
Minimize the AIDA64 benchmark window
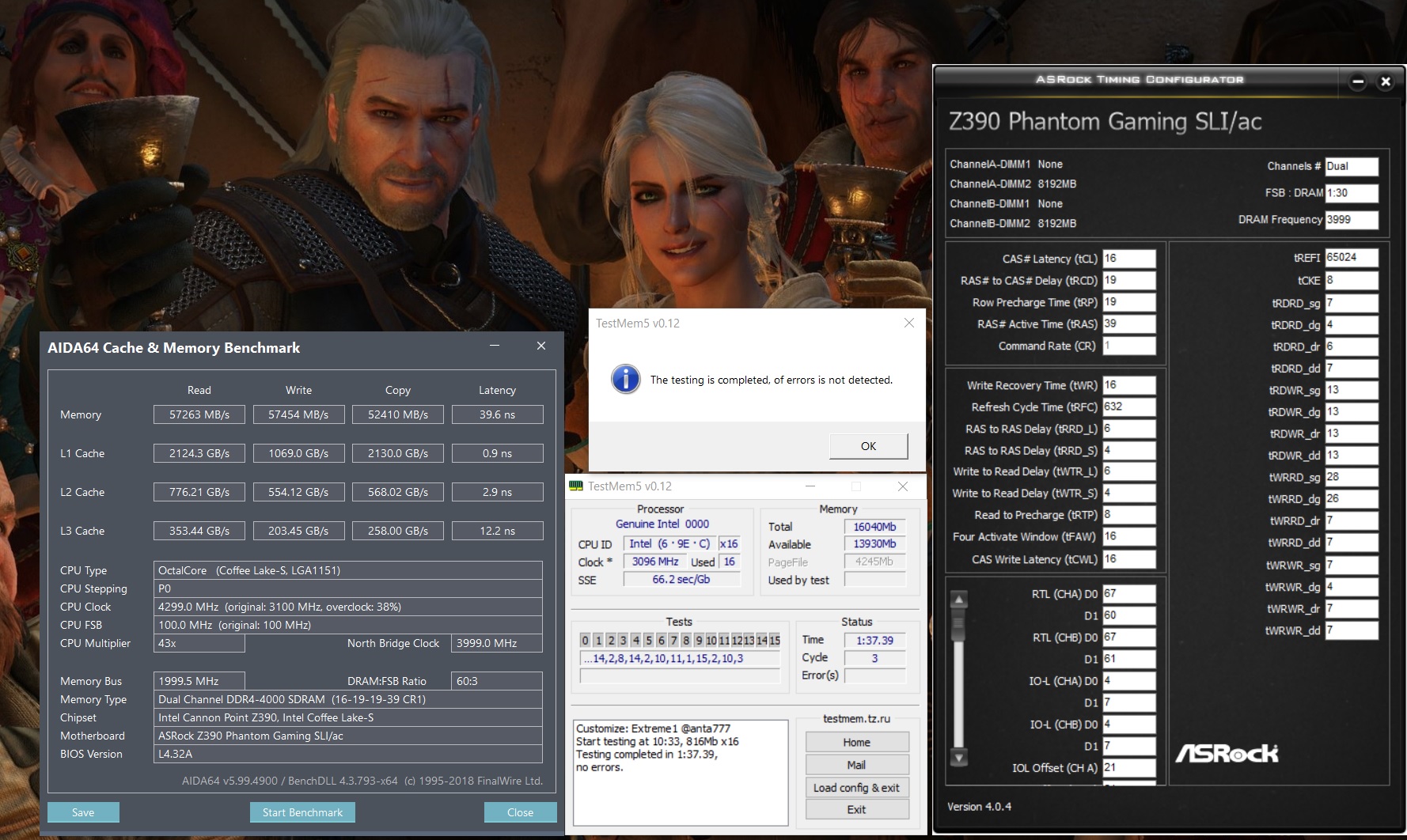[495, 346]
